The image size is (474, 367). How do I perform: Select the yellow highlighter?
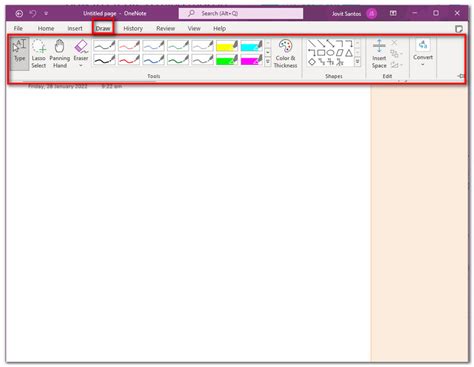[227, 46]
